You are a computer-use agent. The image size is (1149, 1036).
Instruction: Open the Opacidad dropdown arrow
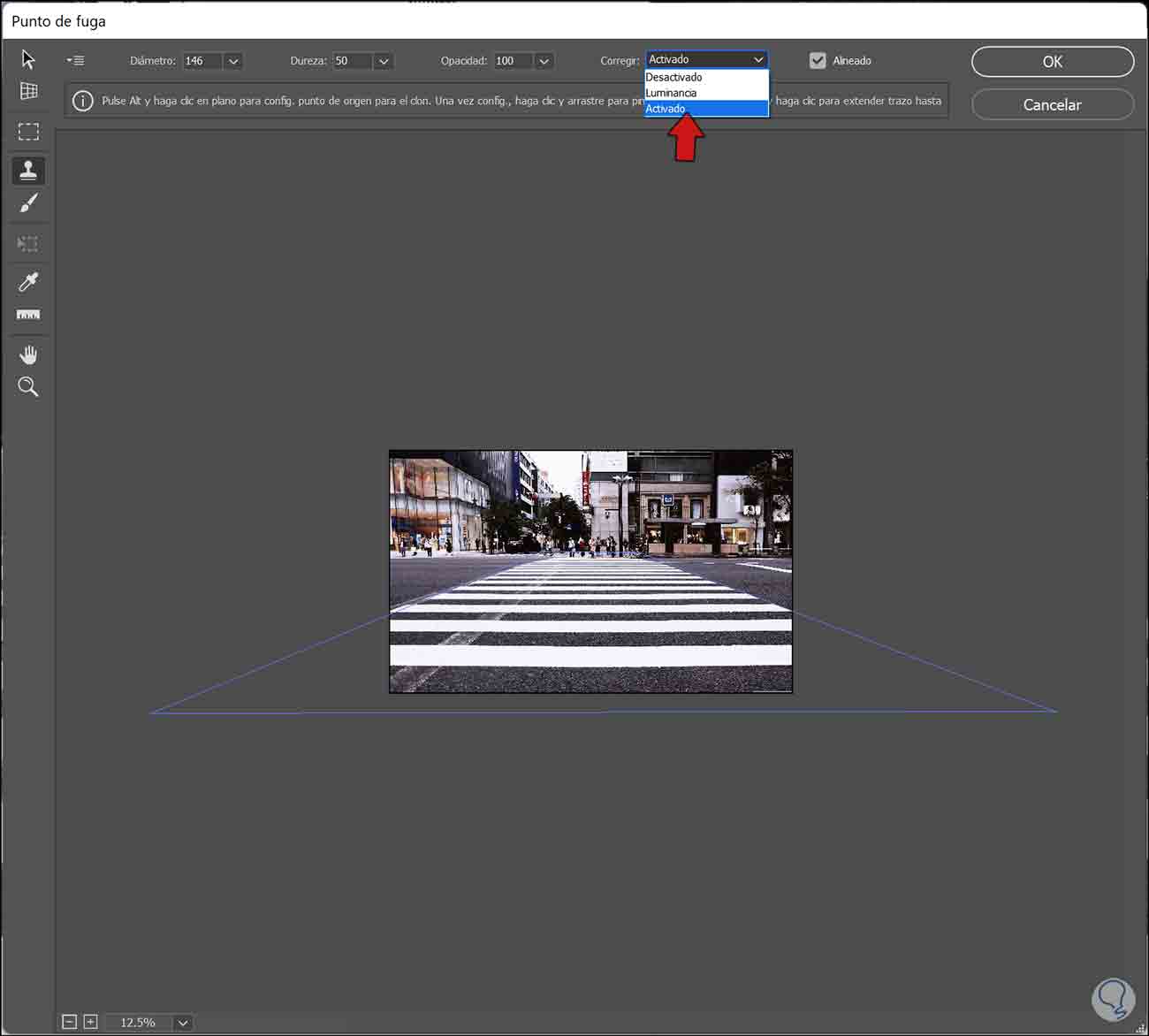(x=544, y=61)
